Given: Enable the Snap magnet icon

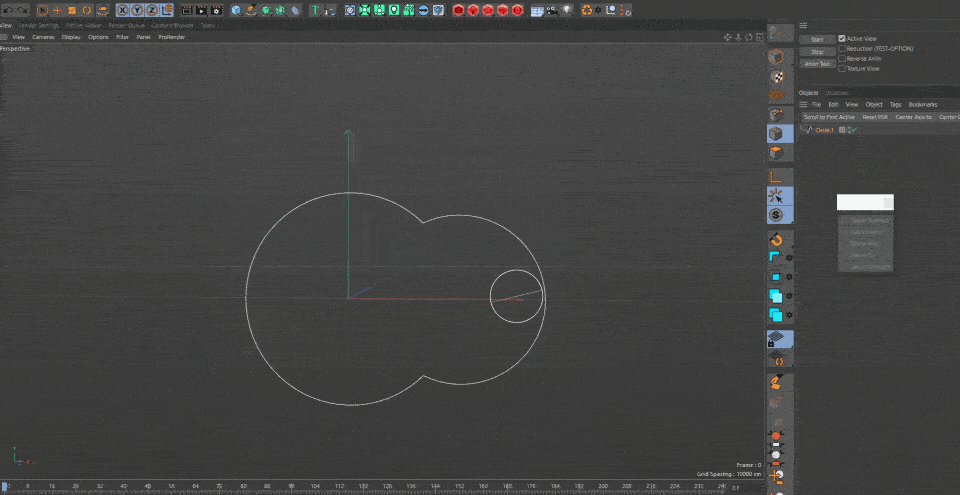Looking at the screenshot, I should click(x=776, y=239).
